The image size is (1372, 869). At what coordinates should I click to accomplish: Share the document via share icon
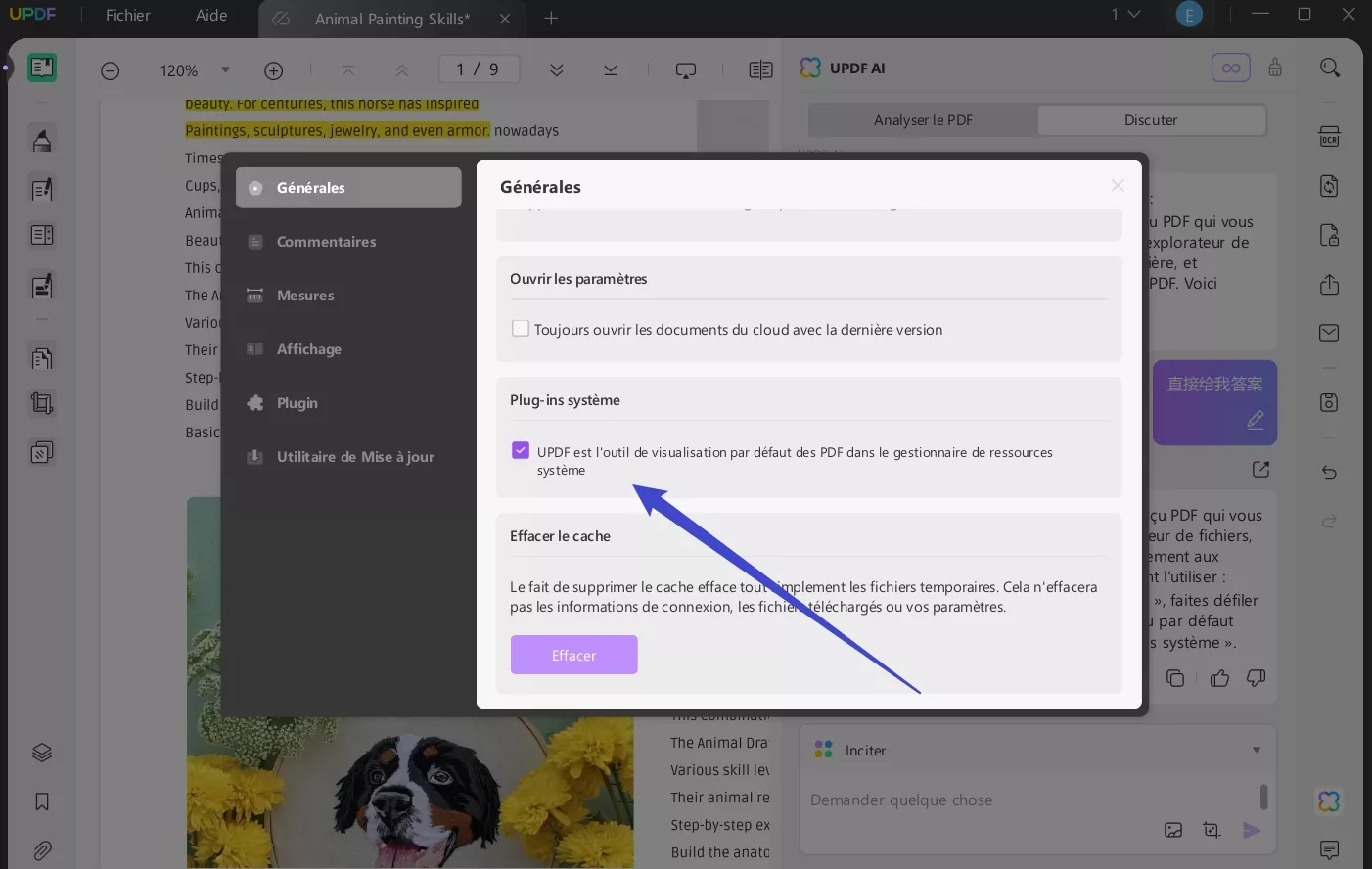(x=1329, y=284)
